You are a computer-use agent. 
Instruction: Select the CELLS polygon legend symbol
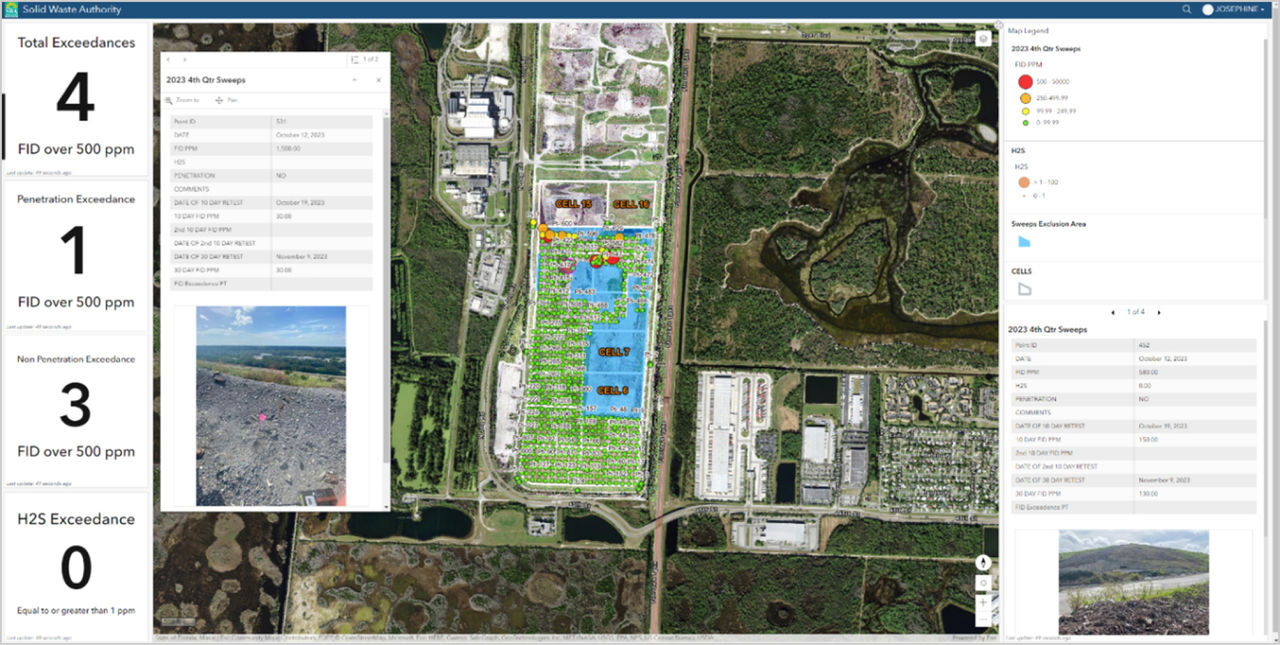tap(1023, 288)
